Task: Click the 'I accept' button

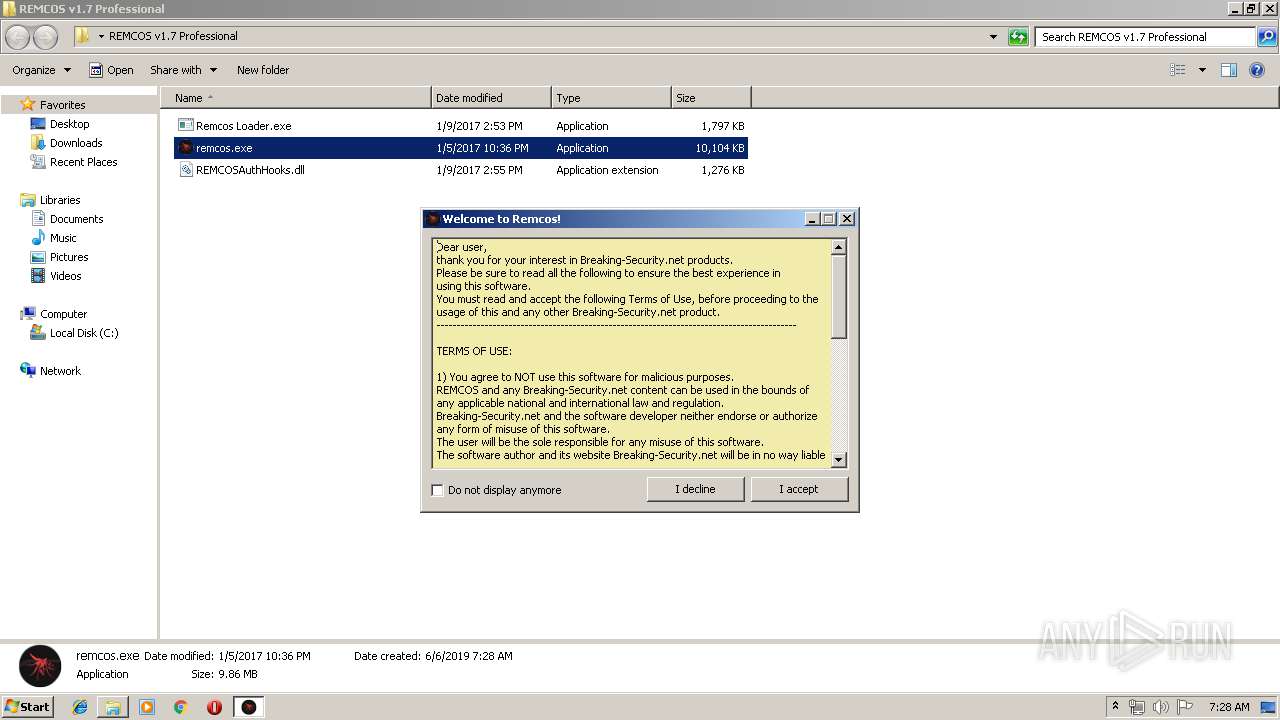Action: coord(799,489)
